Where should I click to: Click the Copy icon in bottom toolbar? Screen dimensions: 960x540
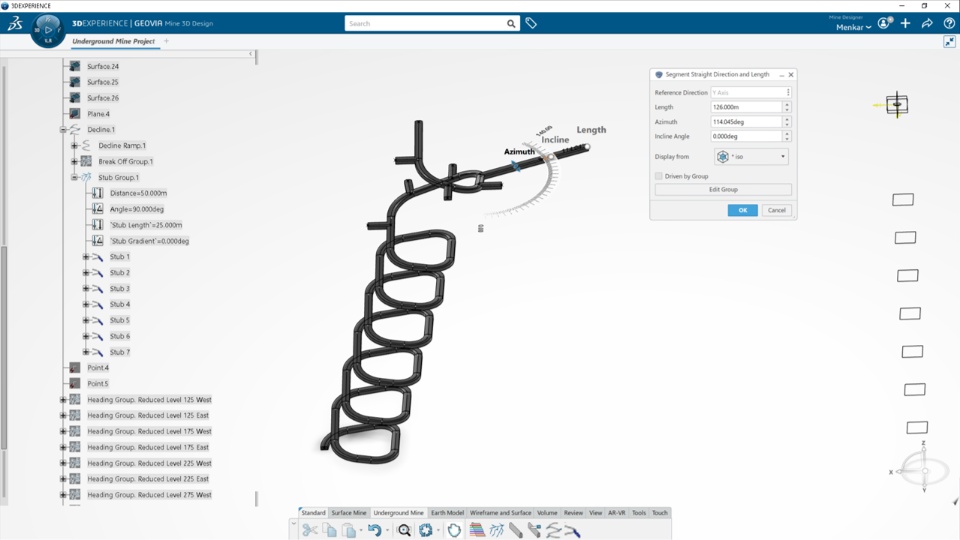(329, 530)
